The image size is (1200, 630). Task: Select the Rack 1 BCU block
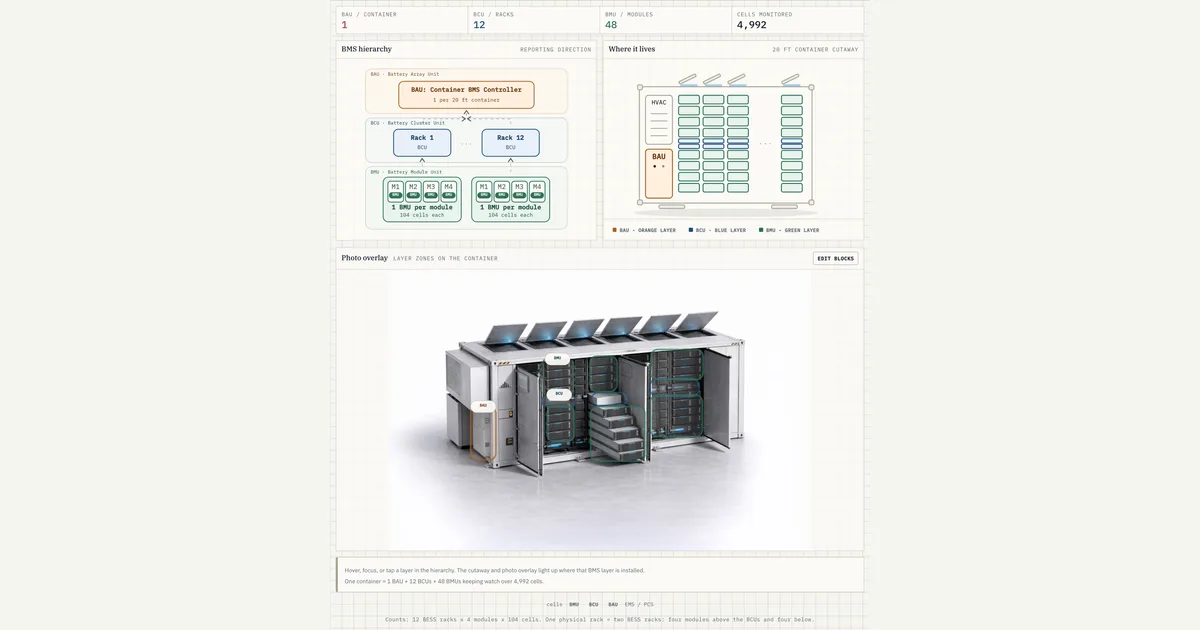[x=422, y=142]
